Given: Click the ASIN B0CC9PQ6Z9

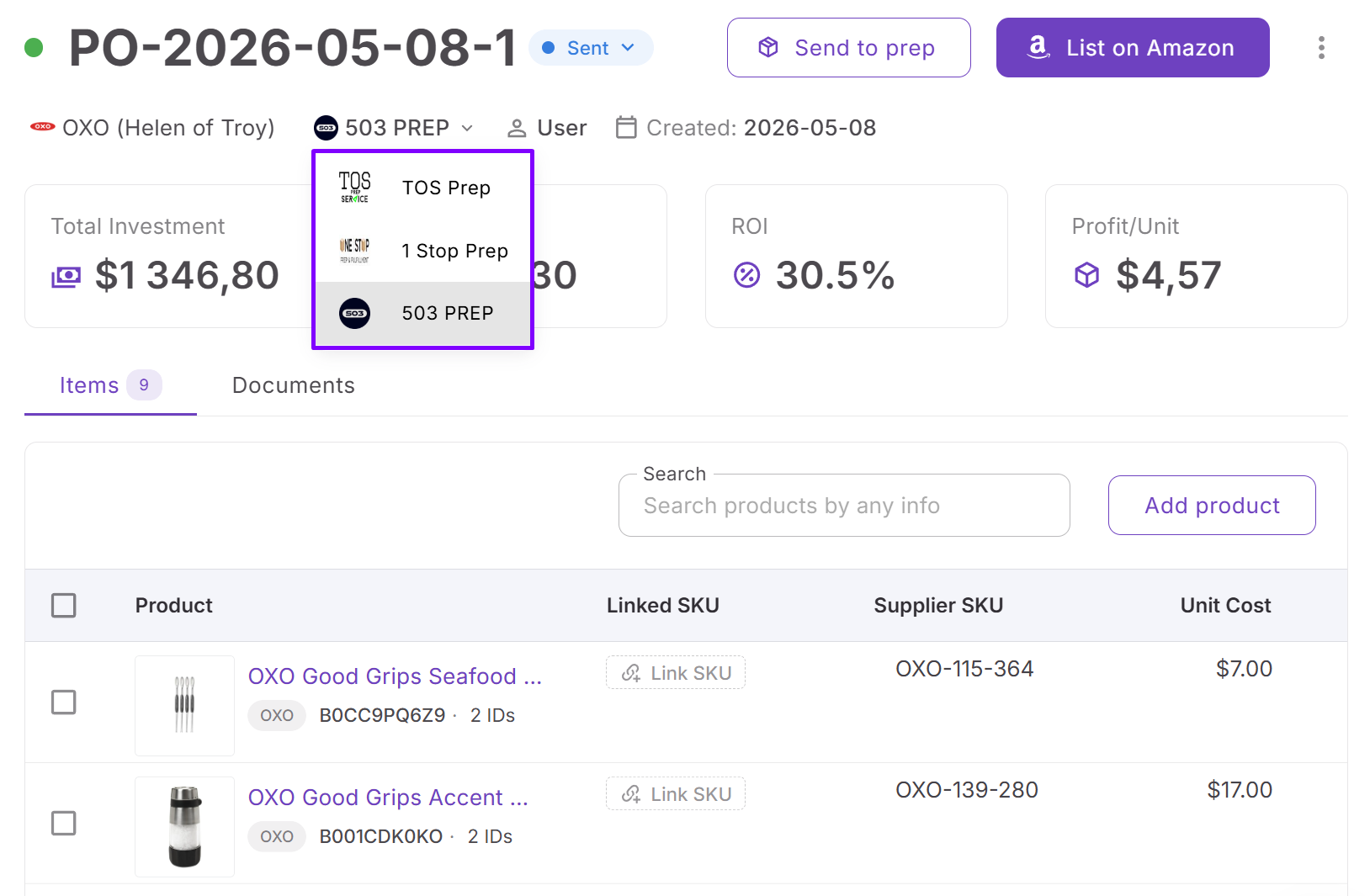Looking at the screenshot, I should (x=382, y=715).
